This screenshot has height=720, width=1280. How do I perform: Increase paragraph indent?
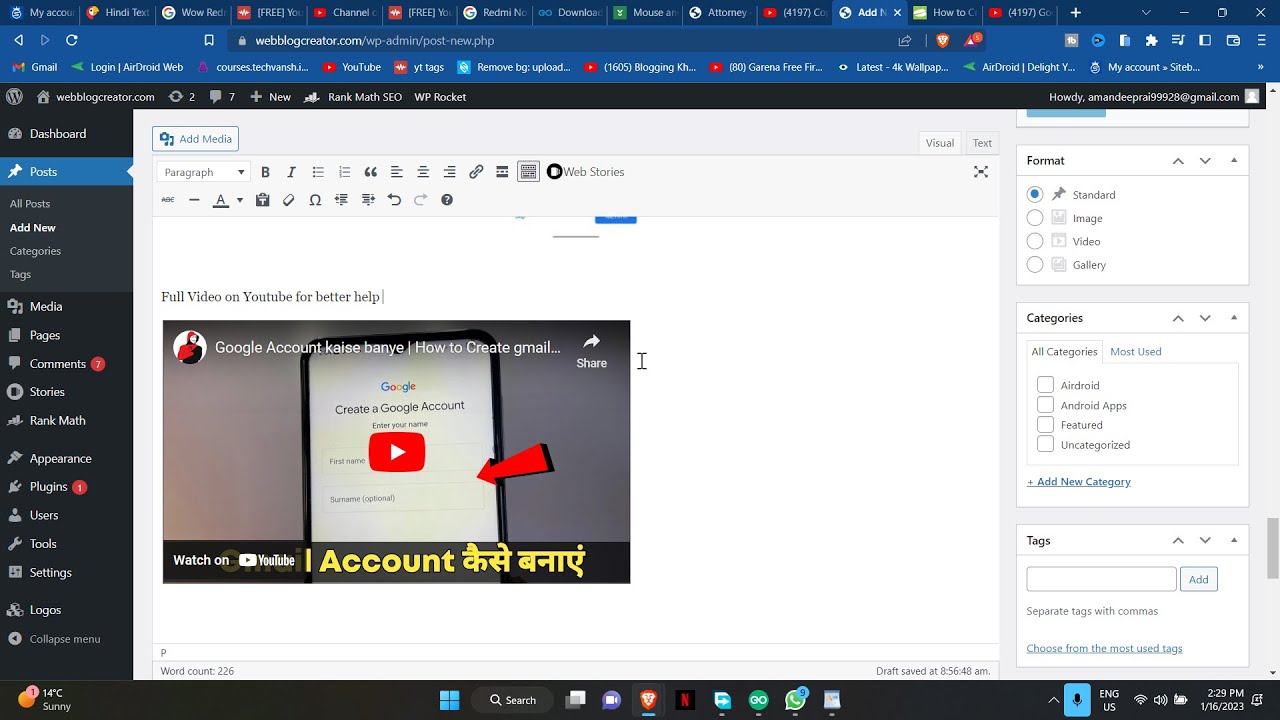click(x=368, y=200)
